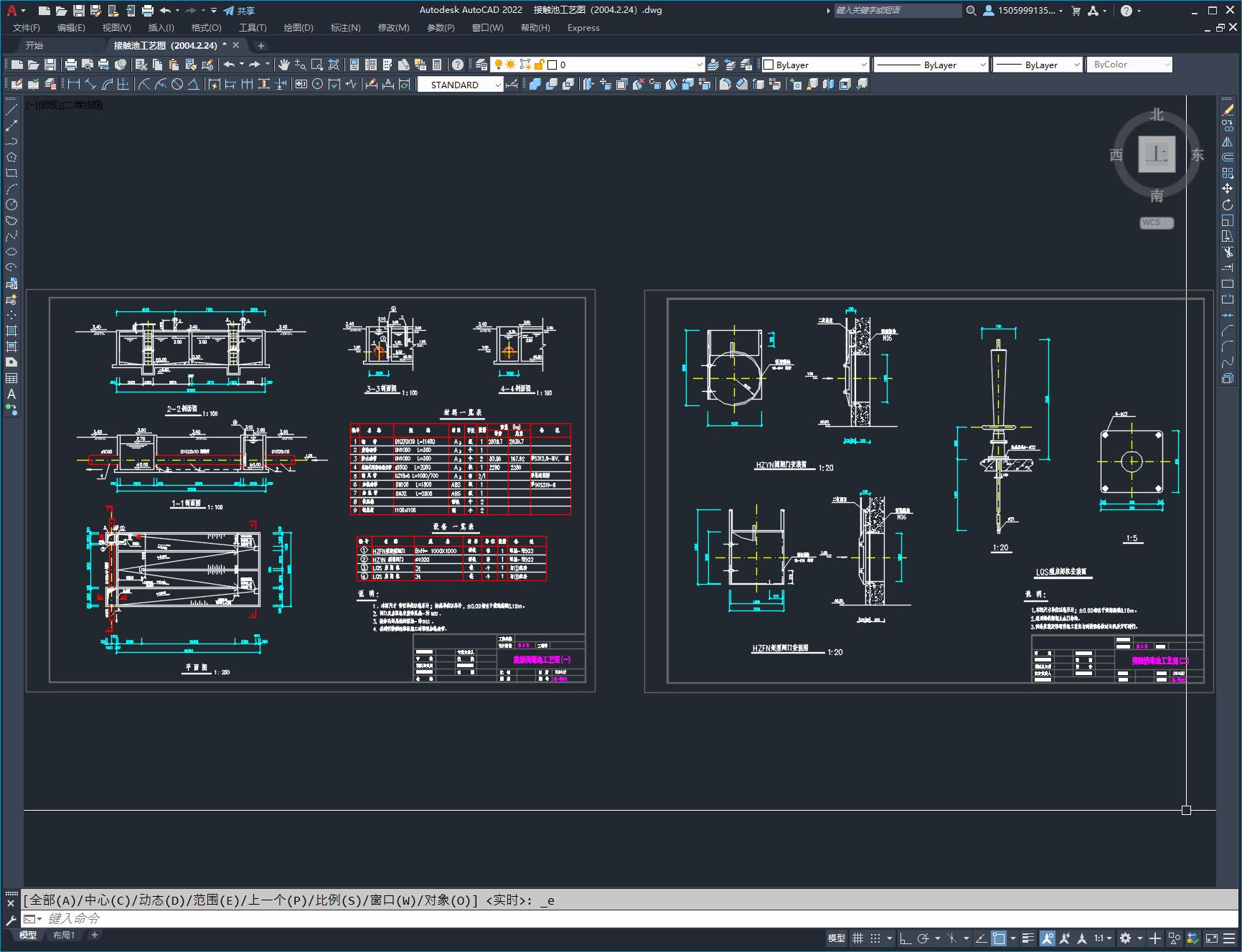Image resolution: width=1242 pixels, height=952 pixels.
Task: Toggle clean screen mode in status bar
Action: coord(1211,938)
